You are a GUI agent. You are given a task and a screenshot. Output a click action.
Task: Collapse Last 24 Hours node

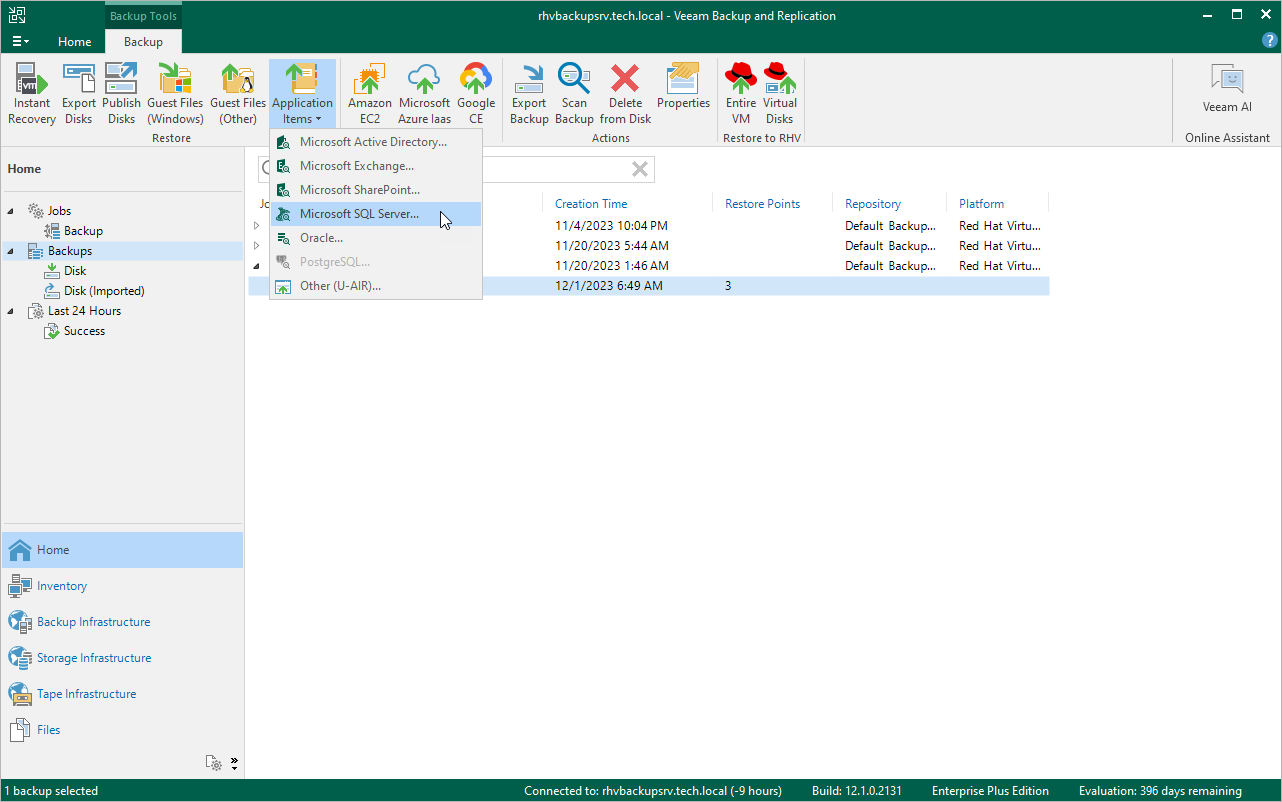tap(11, 311)
